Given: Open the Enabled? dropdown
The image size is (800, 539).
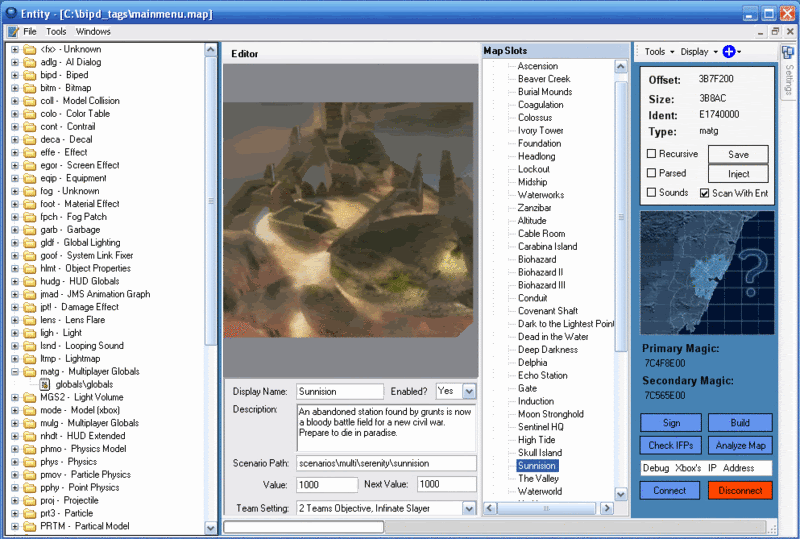Looking at the screenshot, I should [x=469, y=391].
